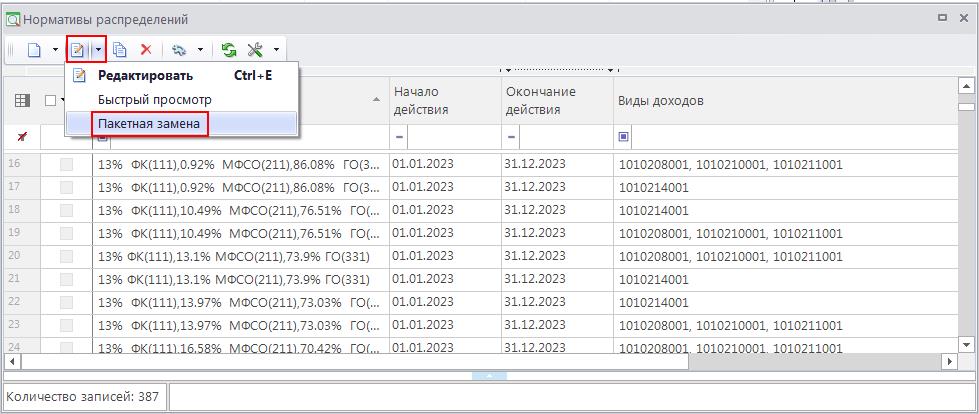Click vertical scrollbar up arrow
Image resolution: width=979 pixels, height=414 pixels.
point(966,86)
